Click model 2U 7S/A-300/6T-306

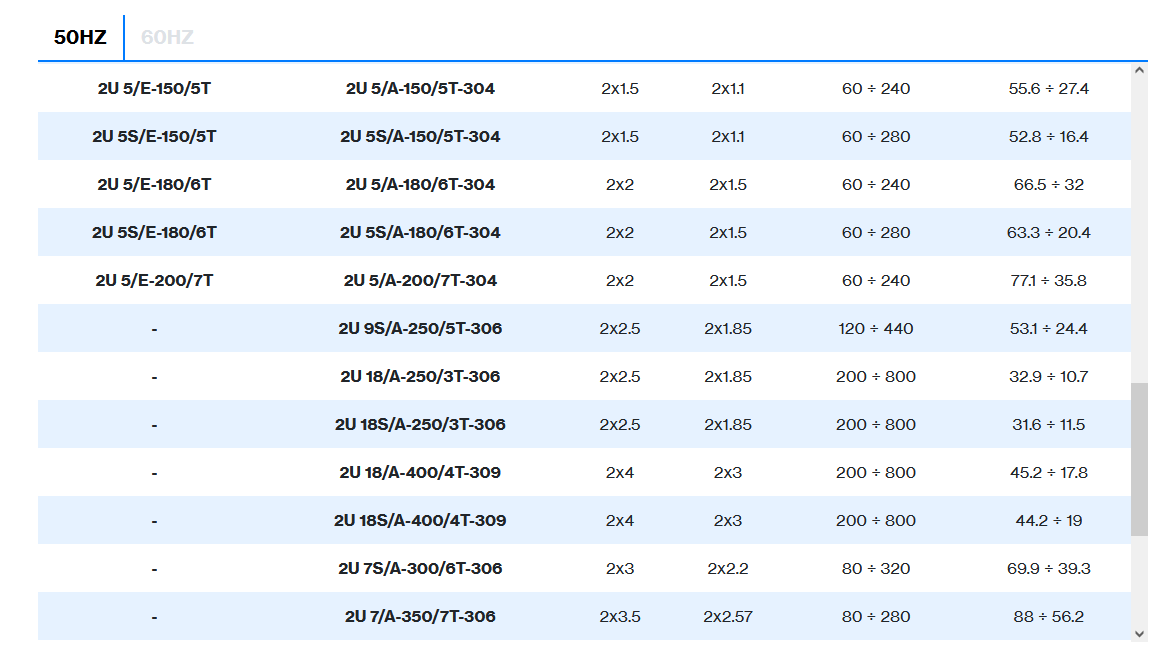point(420,568)
